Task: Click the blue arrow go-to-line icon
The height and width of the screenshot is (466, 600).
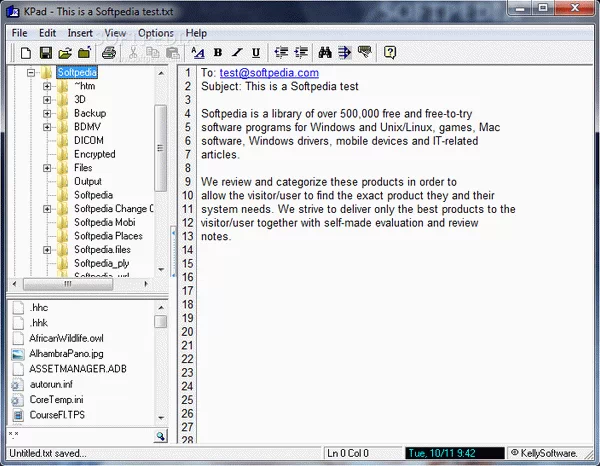Action: click(345, 53)
